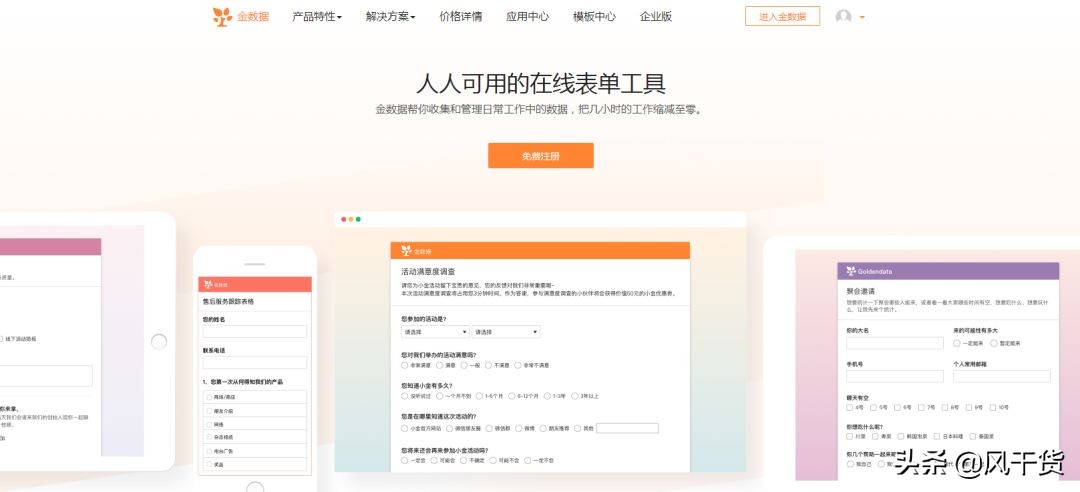The width and height of the screenshot is (1080, 492).
Task: Choose the 3年以上 radio option
Action: [574, 396]
